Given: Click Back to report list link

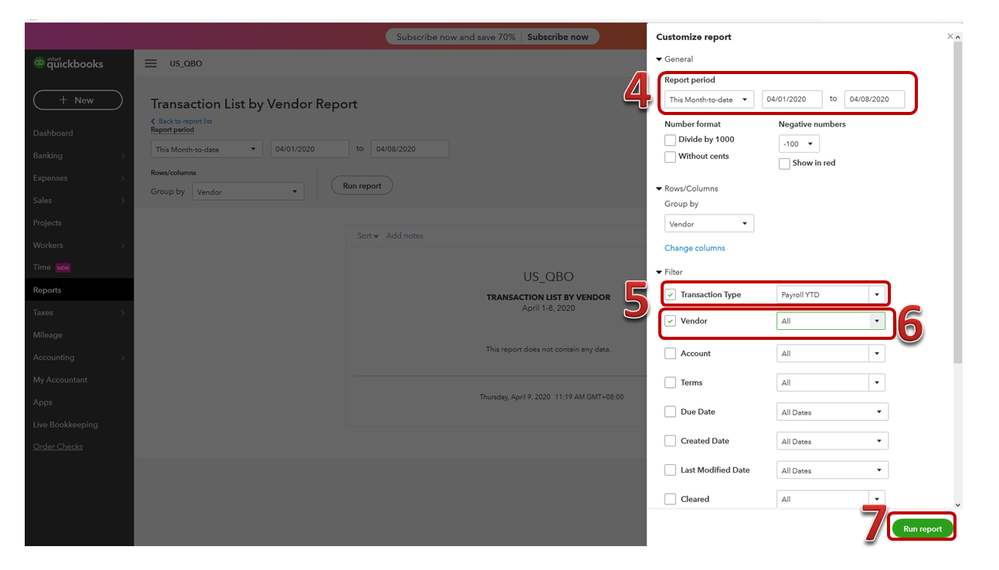Looking at the screenshot, I should 182,121.
